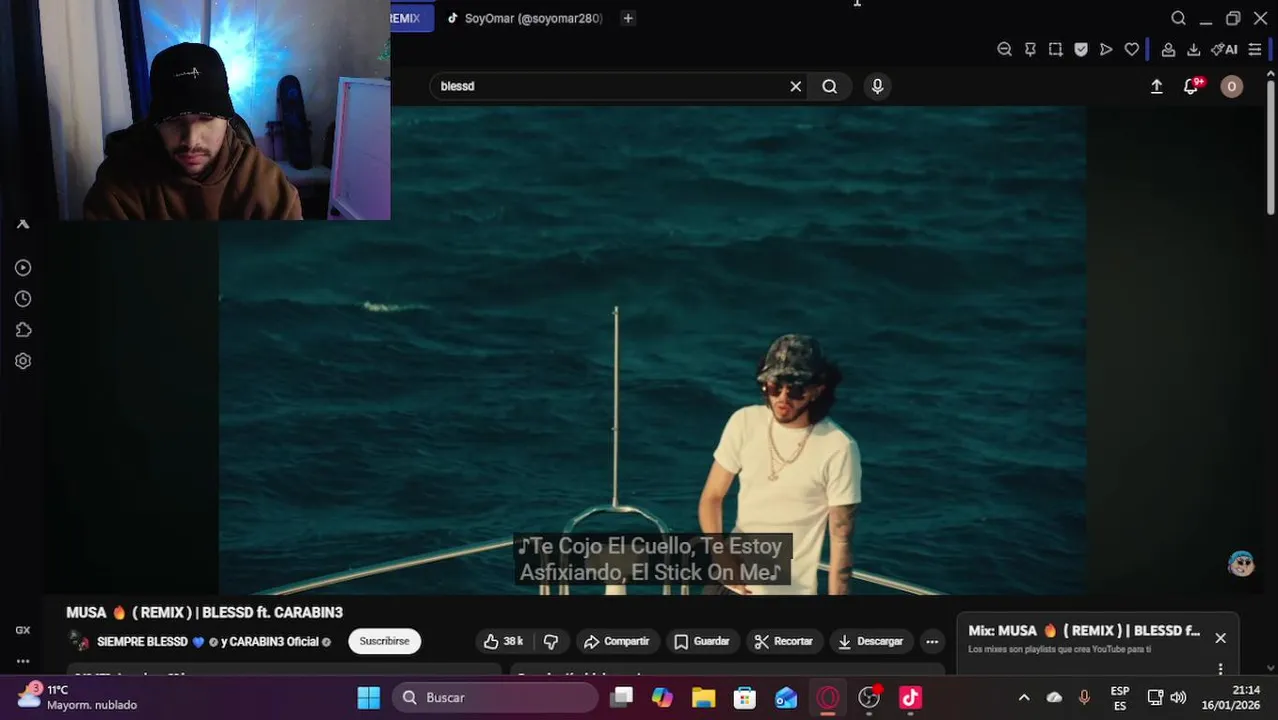This screenshot has width=1278, height=720.
Task: Open the player icon in Opera sidebar
Action: click(23, 268)
